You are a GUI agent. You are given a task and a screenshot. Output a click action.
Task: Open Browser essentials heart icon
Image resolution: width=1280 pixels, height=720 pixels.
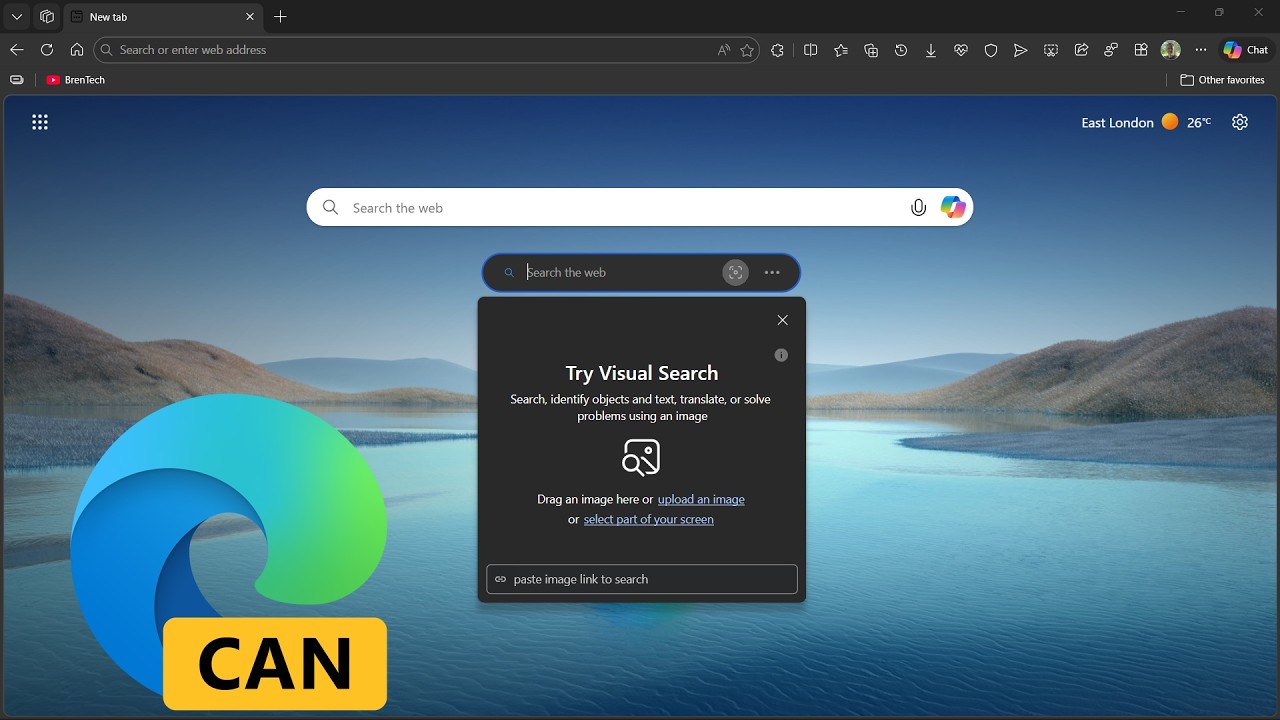click(x=961, y=50)
